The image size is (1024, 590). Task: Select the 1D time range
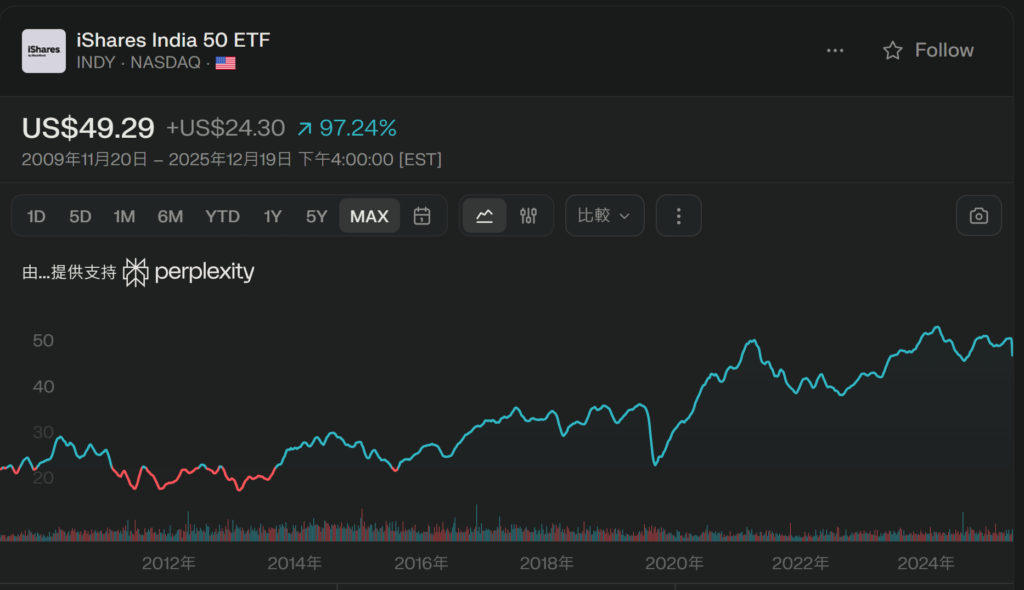click(36, 216)
